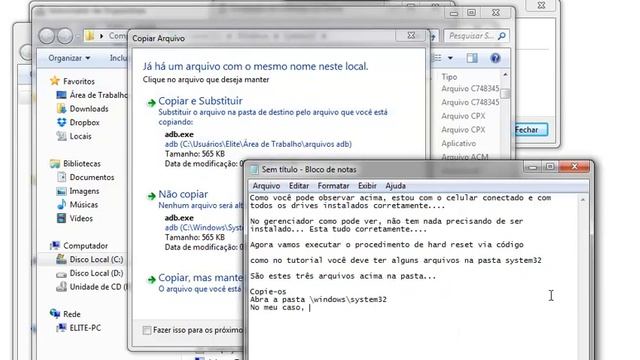This screenshot has width=640, height=360.
Task: Click the Notepad icon in title bar
Action: 254,169
